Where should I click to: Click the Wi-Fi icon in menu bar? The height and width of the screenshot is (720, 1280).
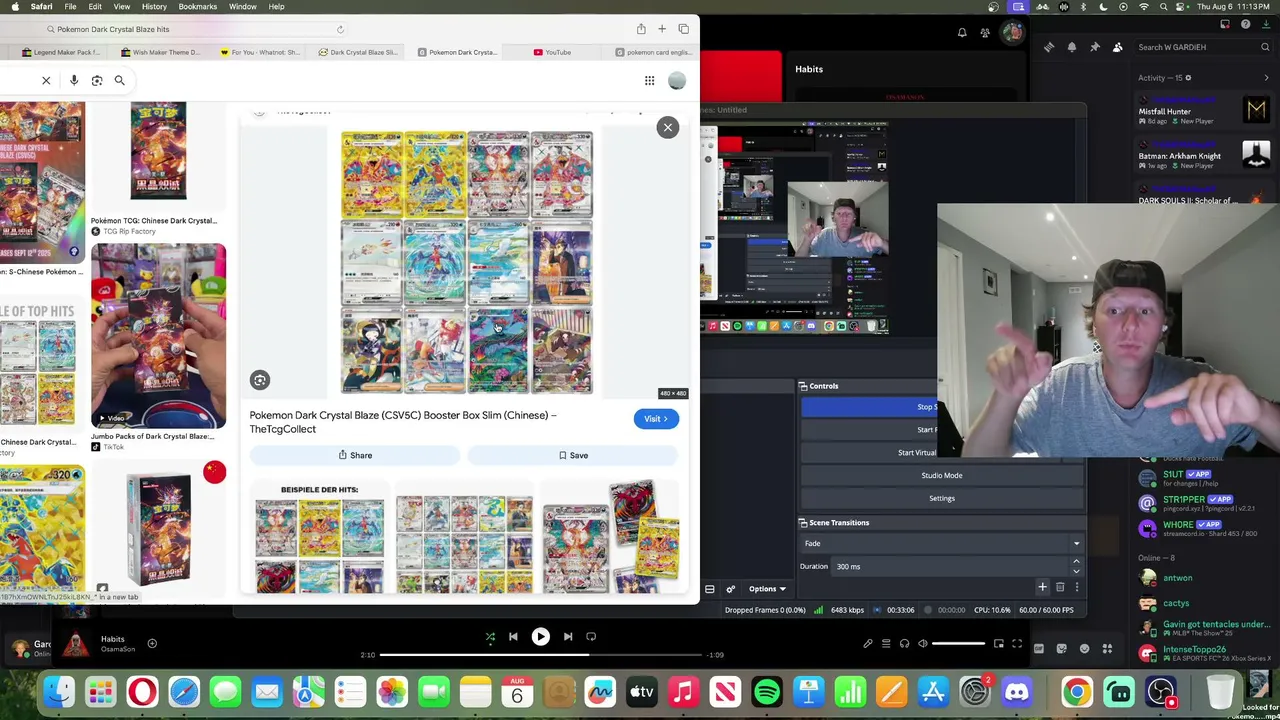1144,7
